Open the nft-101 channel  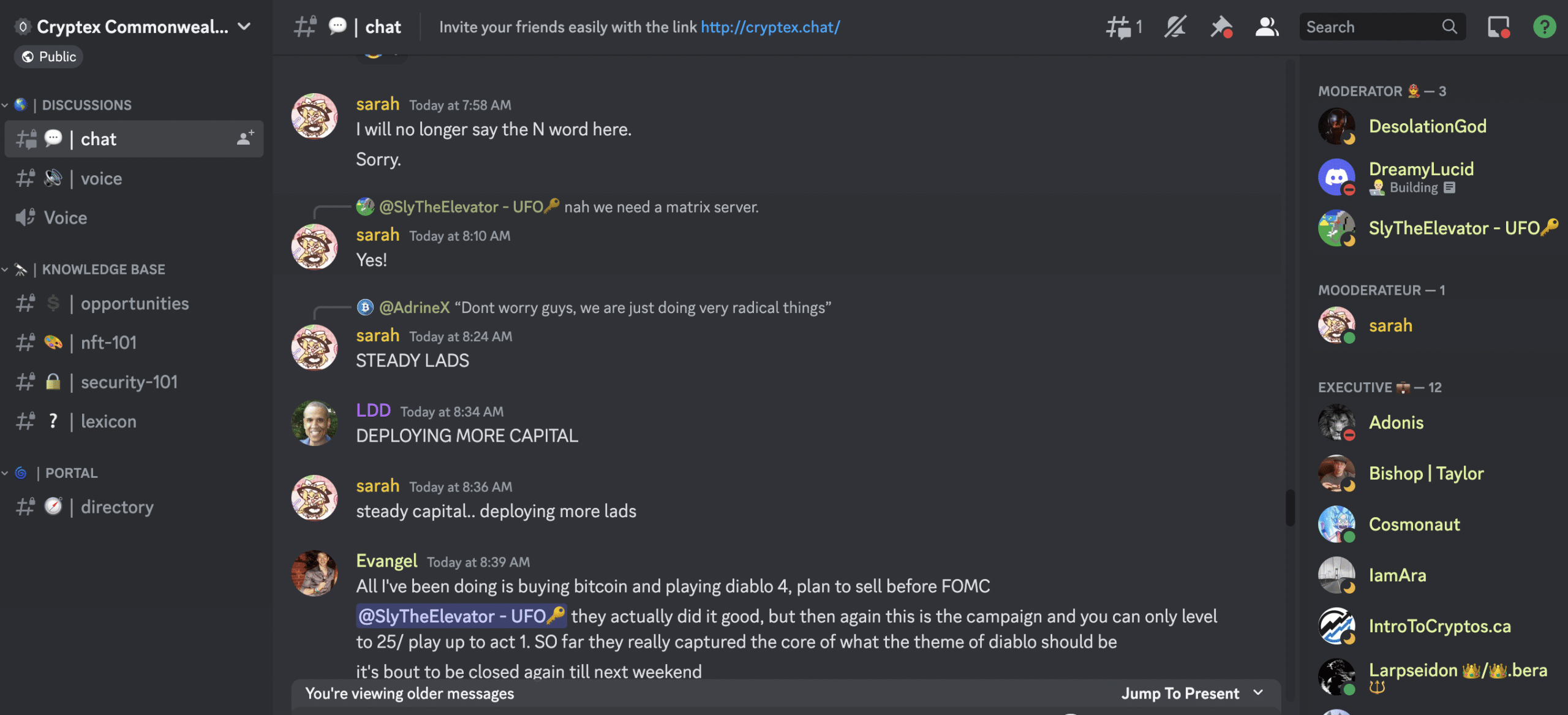[108, 343]
